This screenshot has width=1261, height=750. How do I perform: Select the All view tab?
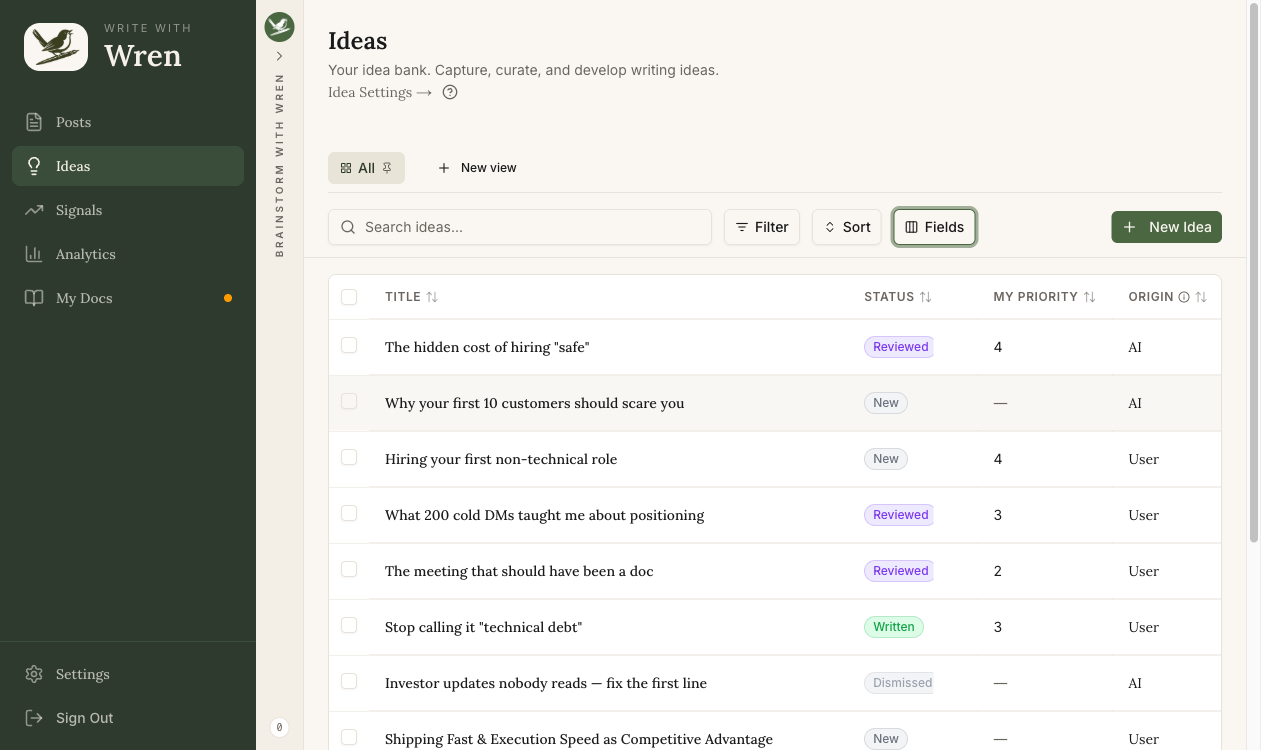point(366,168)
